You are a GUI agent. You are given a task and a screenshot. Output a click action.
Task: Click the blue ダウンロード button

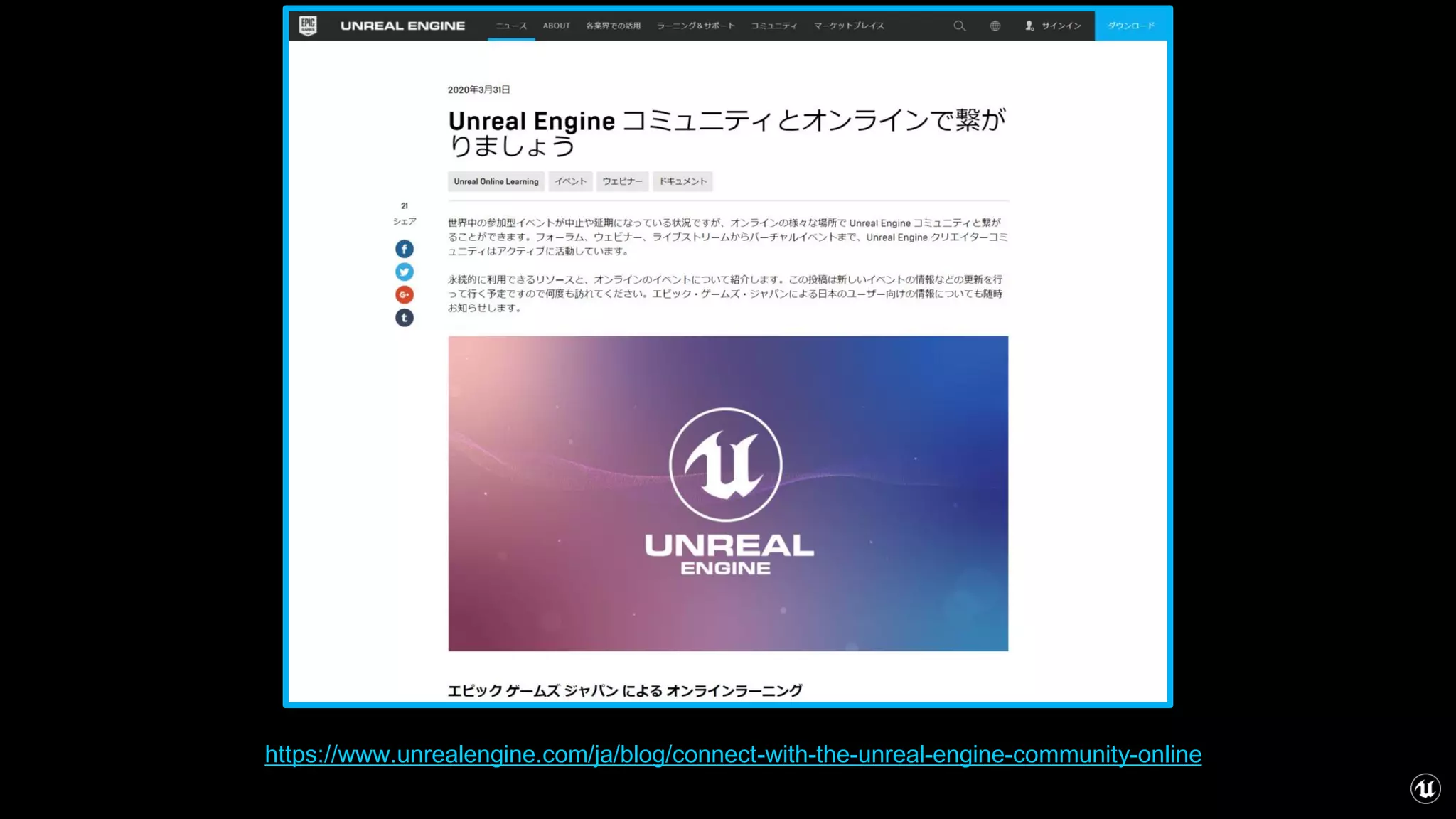(1131, 26)
